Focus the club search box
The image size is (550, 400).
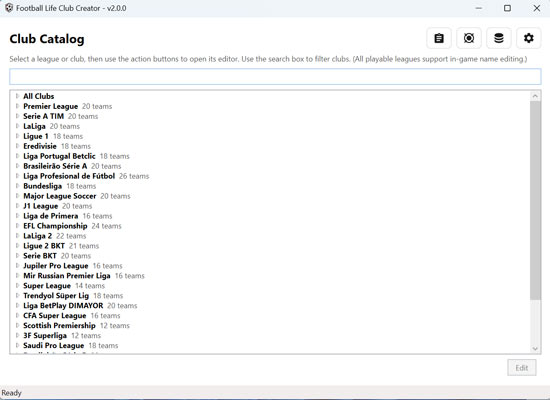click(x=275, y=76)
